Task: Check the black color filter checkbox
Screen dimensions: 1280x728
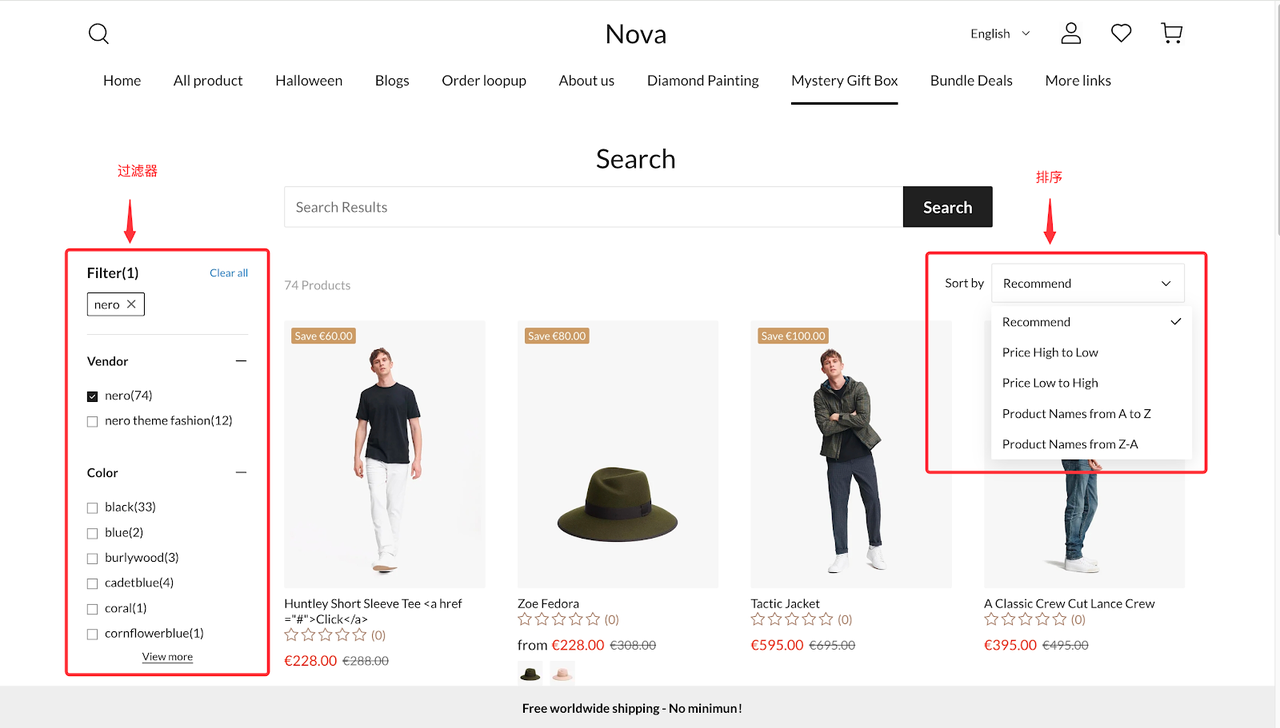Action: coord(93,508)
